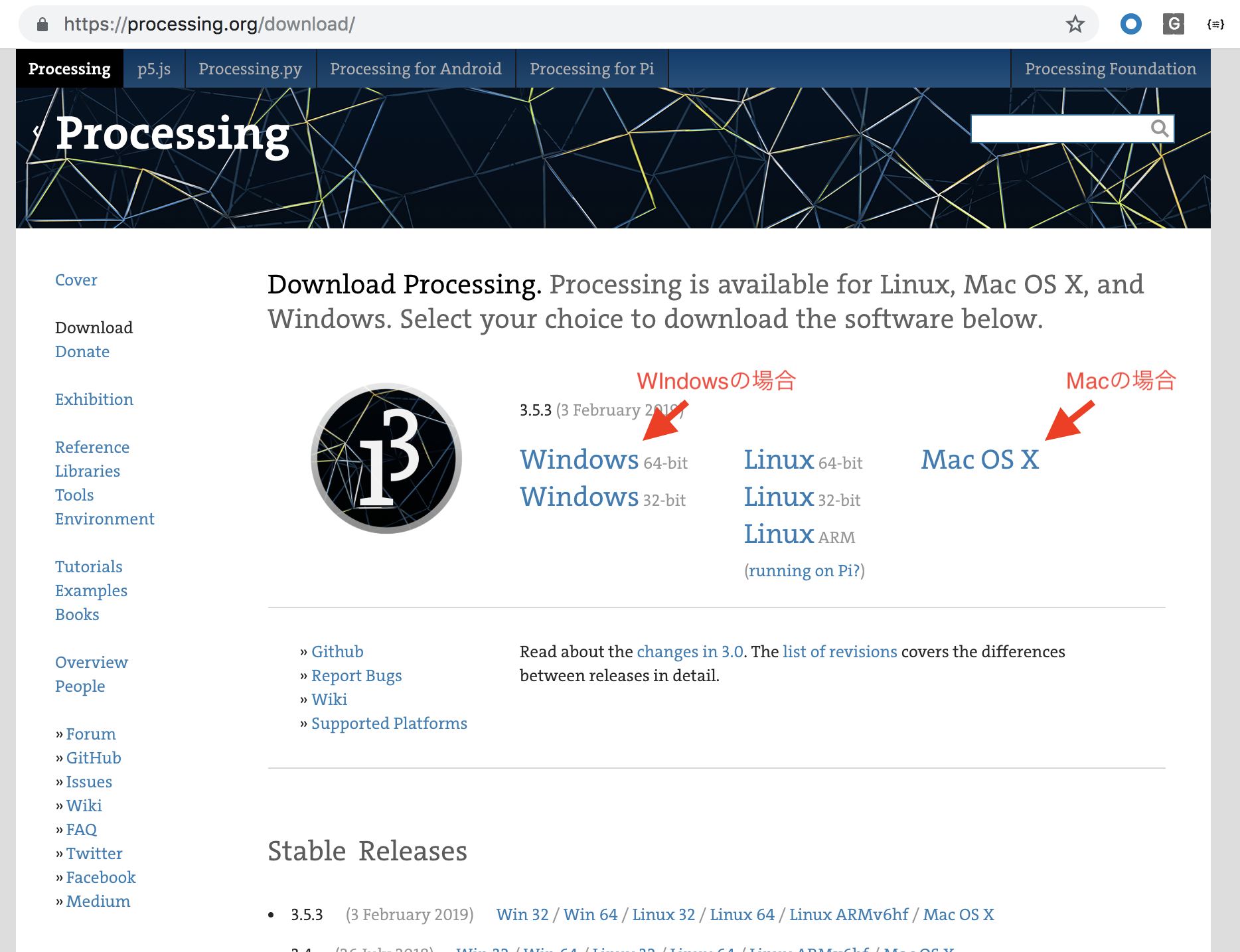1240x952 pixels.
Task: Open Exhibition in the sidebar
Action: coord(94,400)
